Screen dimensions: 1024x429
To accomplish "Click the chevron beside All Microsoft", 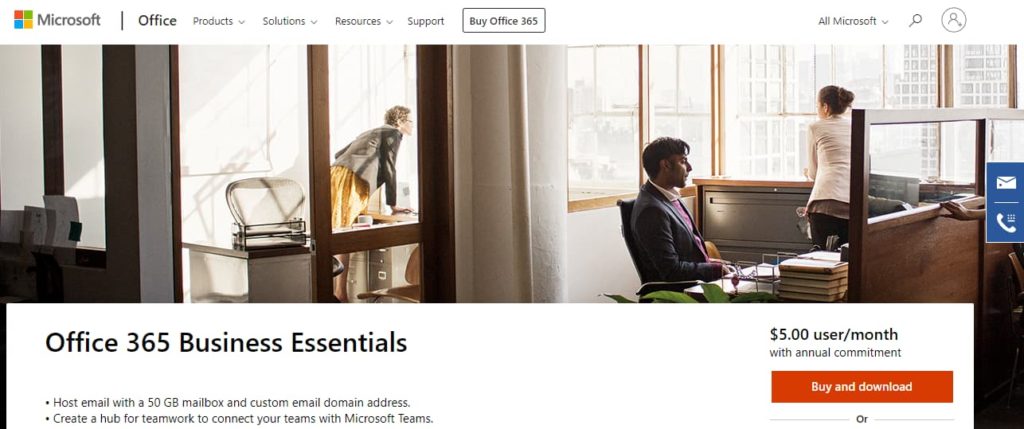I will click(x=885, y=22).
